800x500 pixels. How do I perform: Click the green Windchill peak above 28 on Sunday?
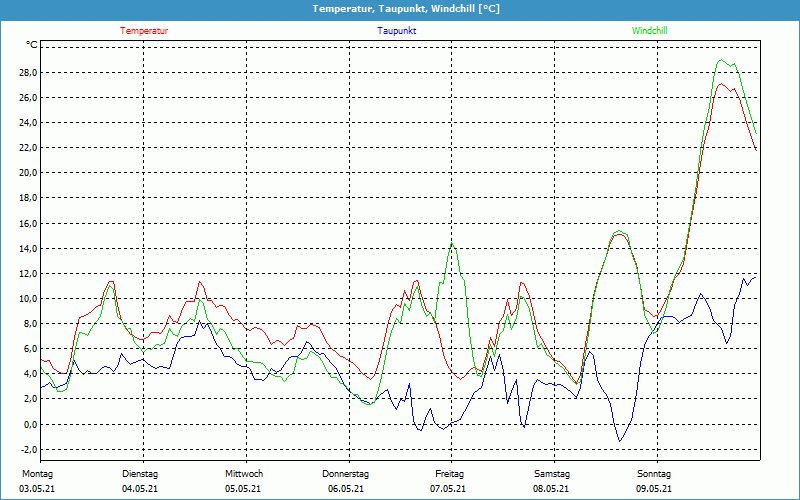[x=721, y=60]
